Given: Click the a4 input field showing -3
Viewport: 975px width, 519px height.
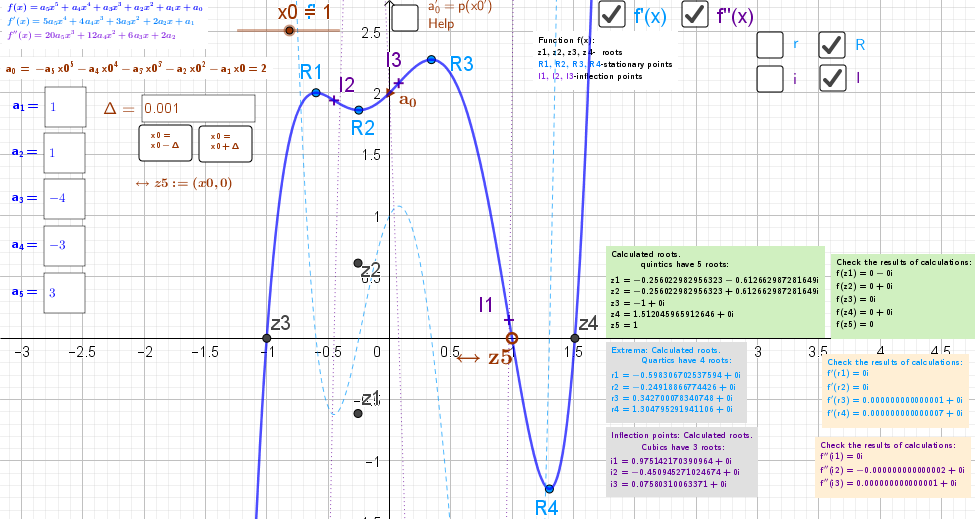Looking at the screenshot, I should point(65,246).
